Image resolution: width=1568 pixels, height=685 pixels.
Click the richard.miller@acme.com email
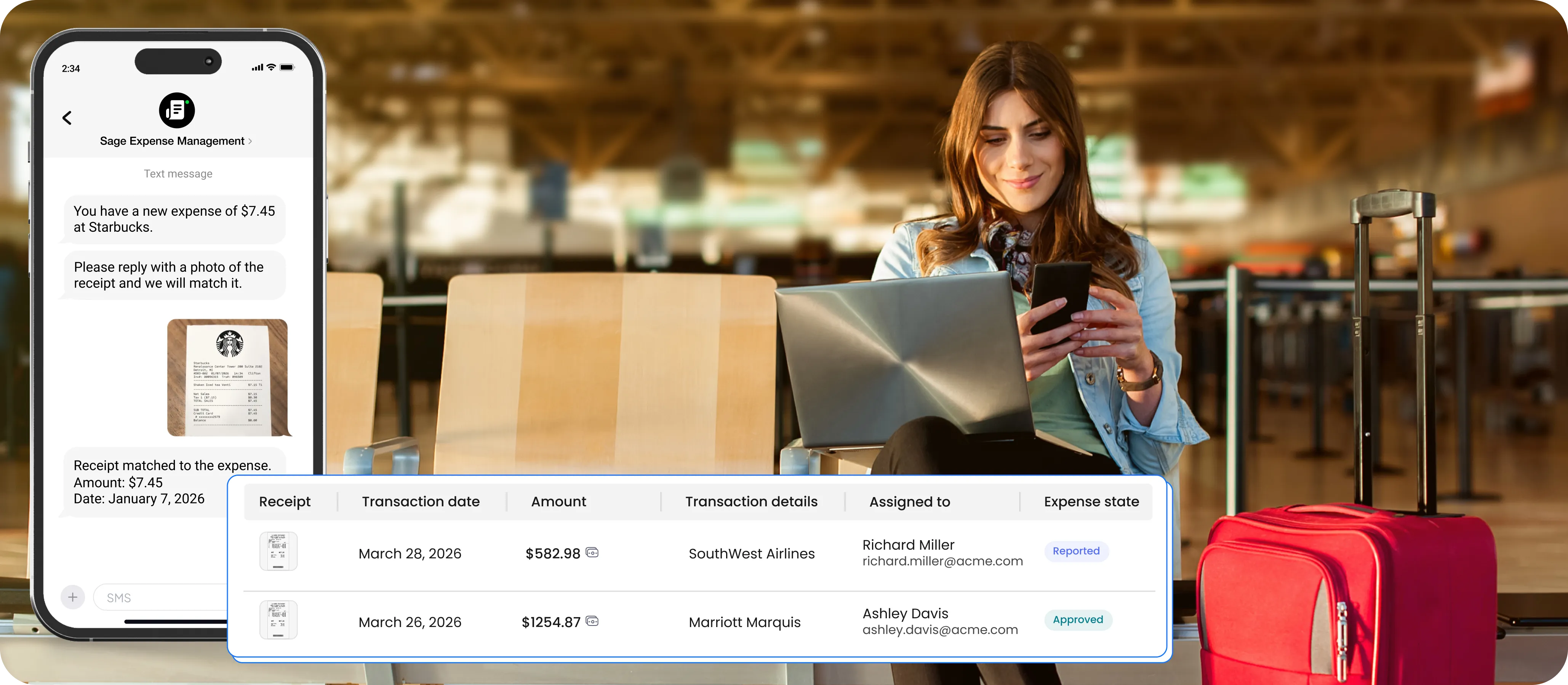pos(942,561)
